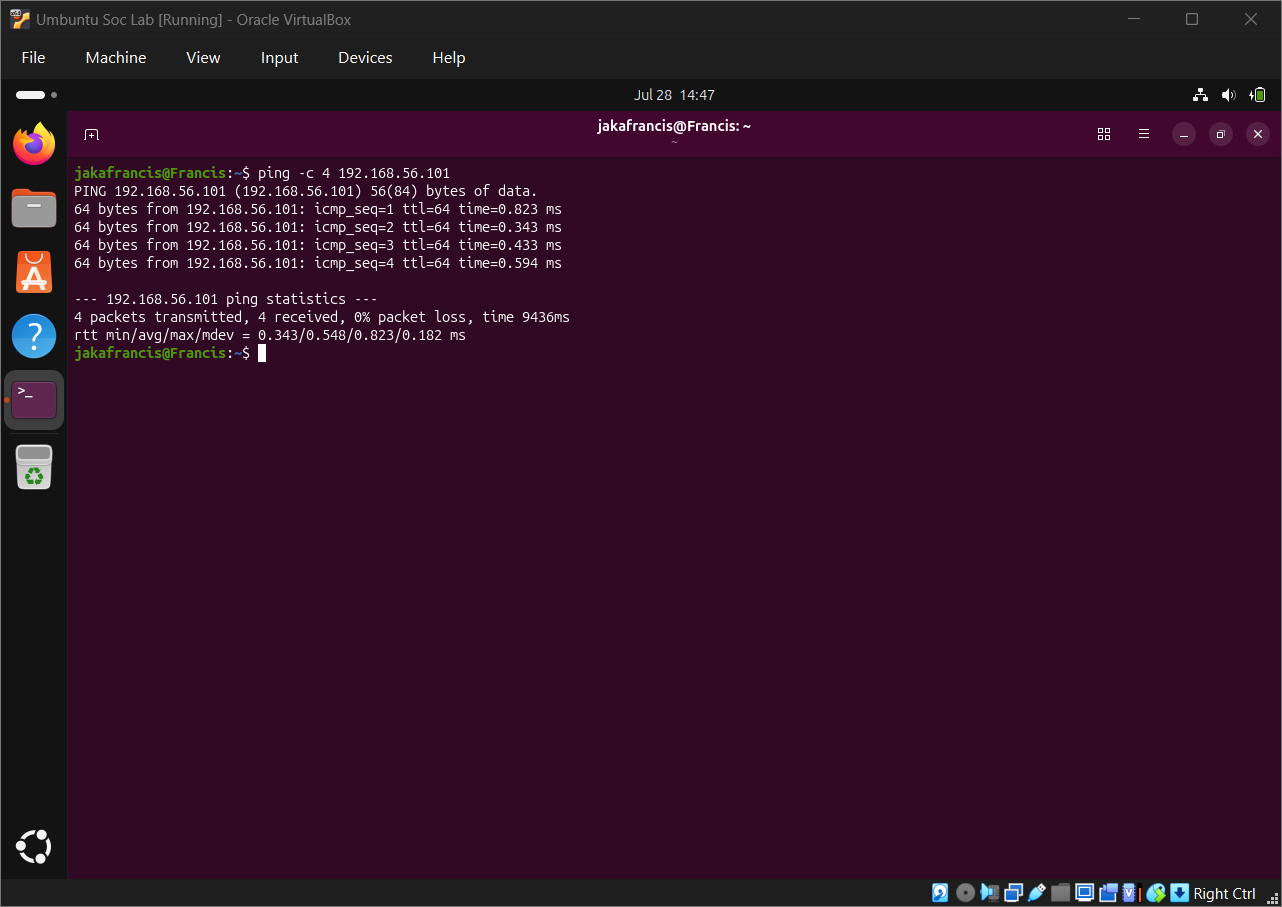1282x907 pixels.
Task: Launch Ubuntu App Center from dock
Action: 34,272
